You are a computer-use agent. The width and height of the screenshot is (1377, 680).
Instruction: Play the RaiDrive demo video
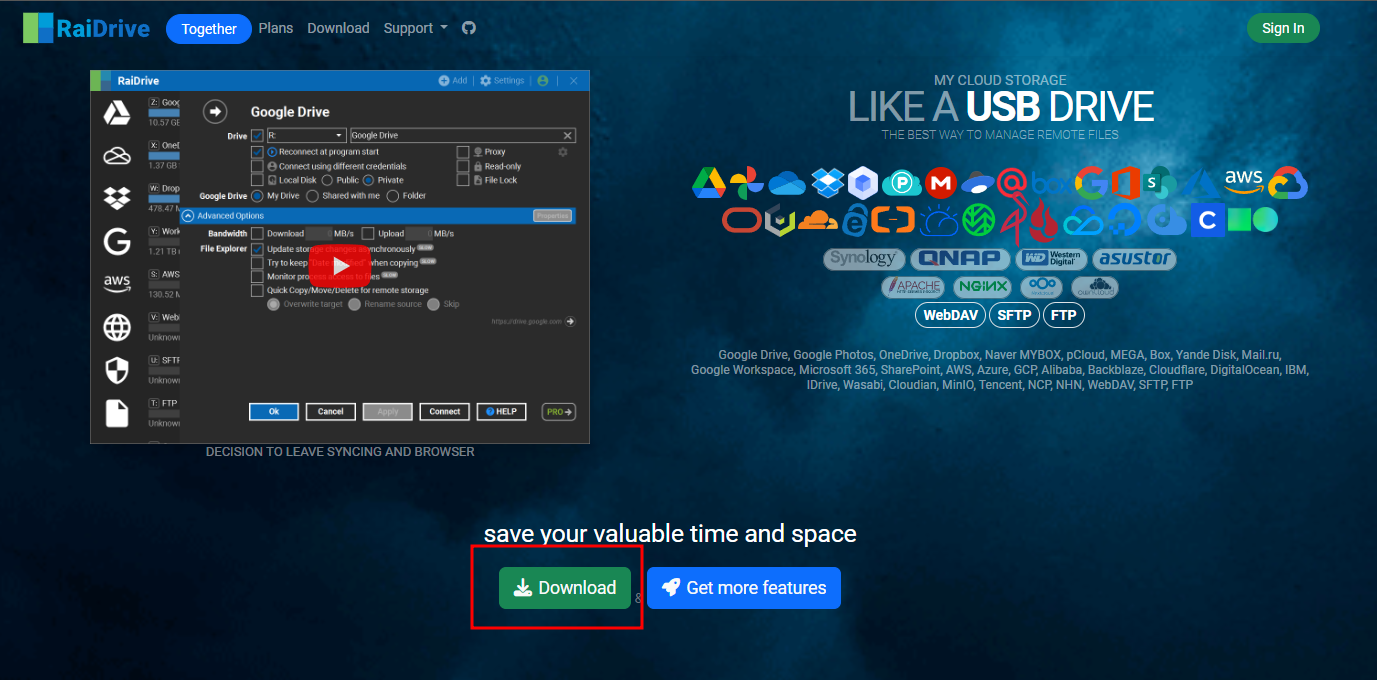tap(341, 266)
